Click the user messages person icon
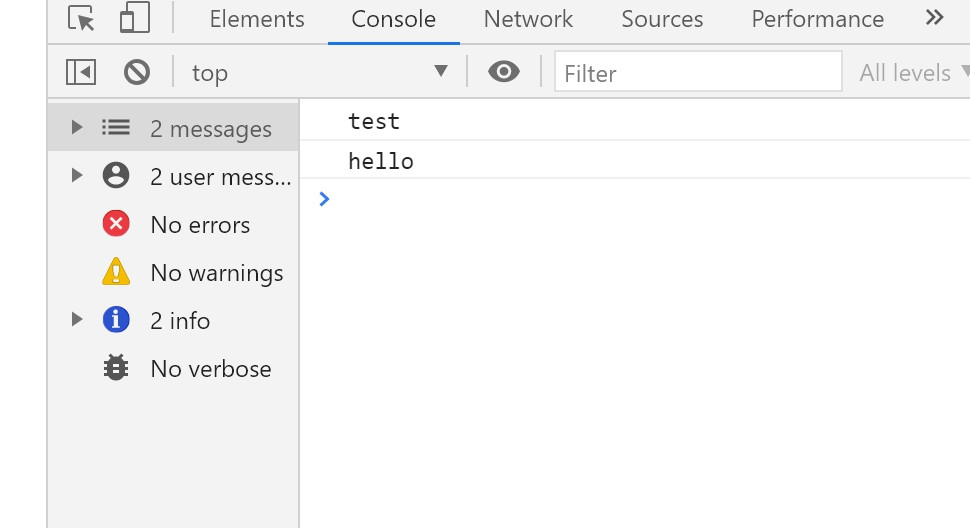This screenshot has height=528, width=970. coord(116,176)
